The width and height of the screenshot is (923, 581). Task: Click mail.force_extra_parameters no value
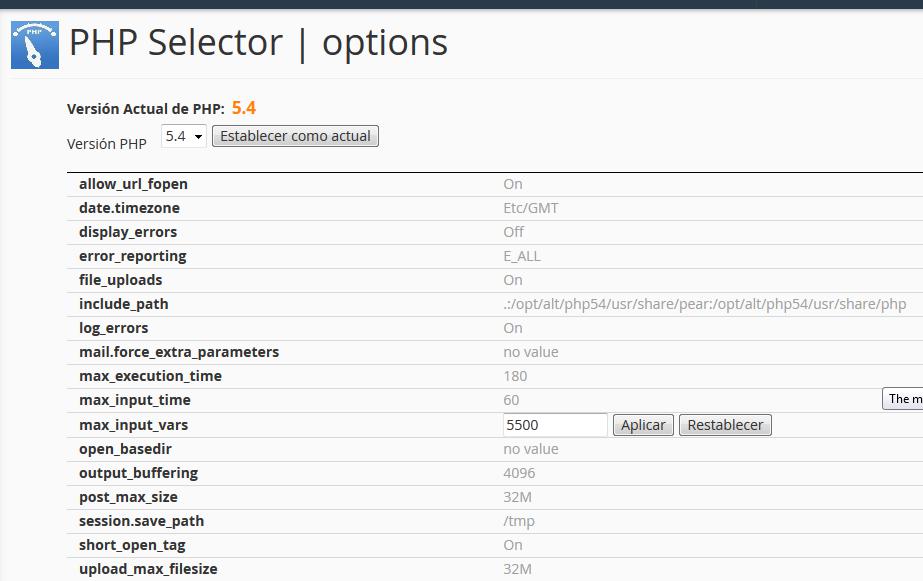point(531,352)
